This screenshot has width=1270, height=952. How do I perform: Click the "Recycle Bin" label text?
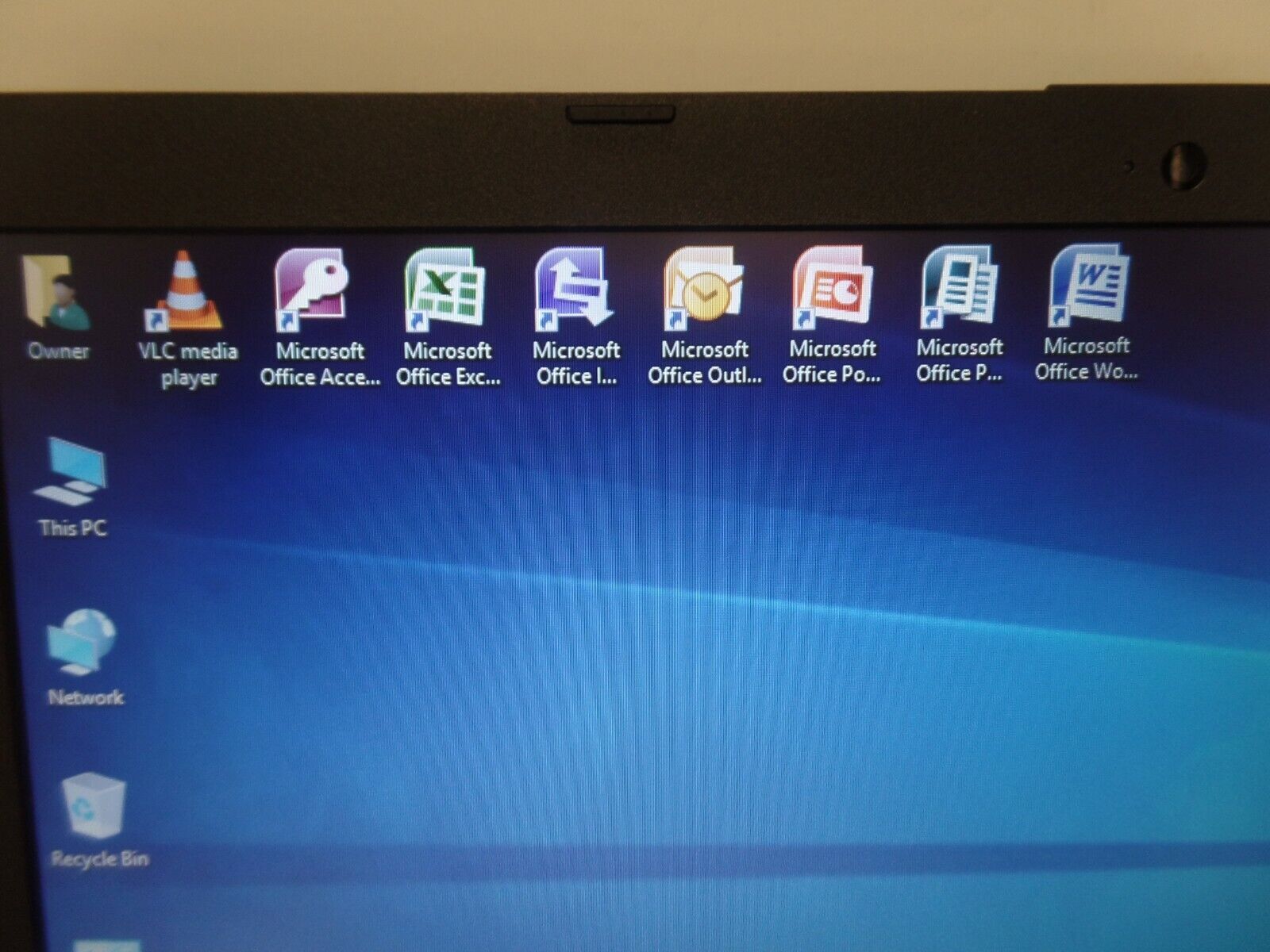point(100,858)
